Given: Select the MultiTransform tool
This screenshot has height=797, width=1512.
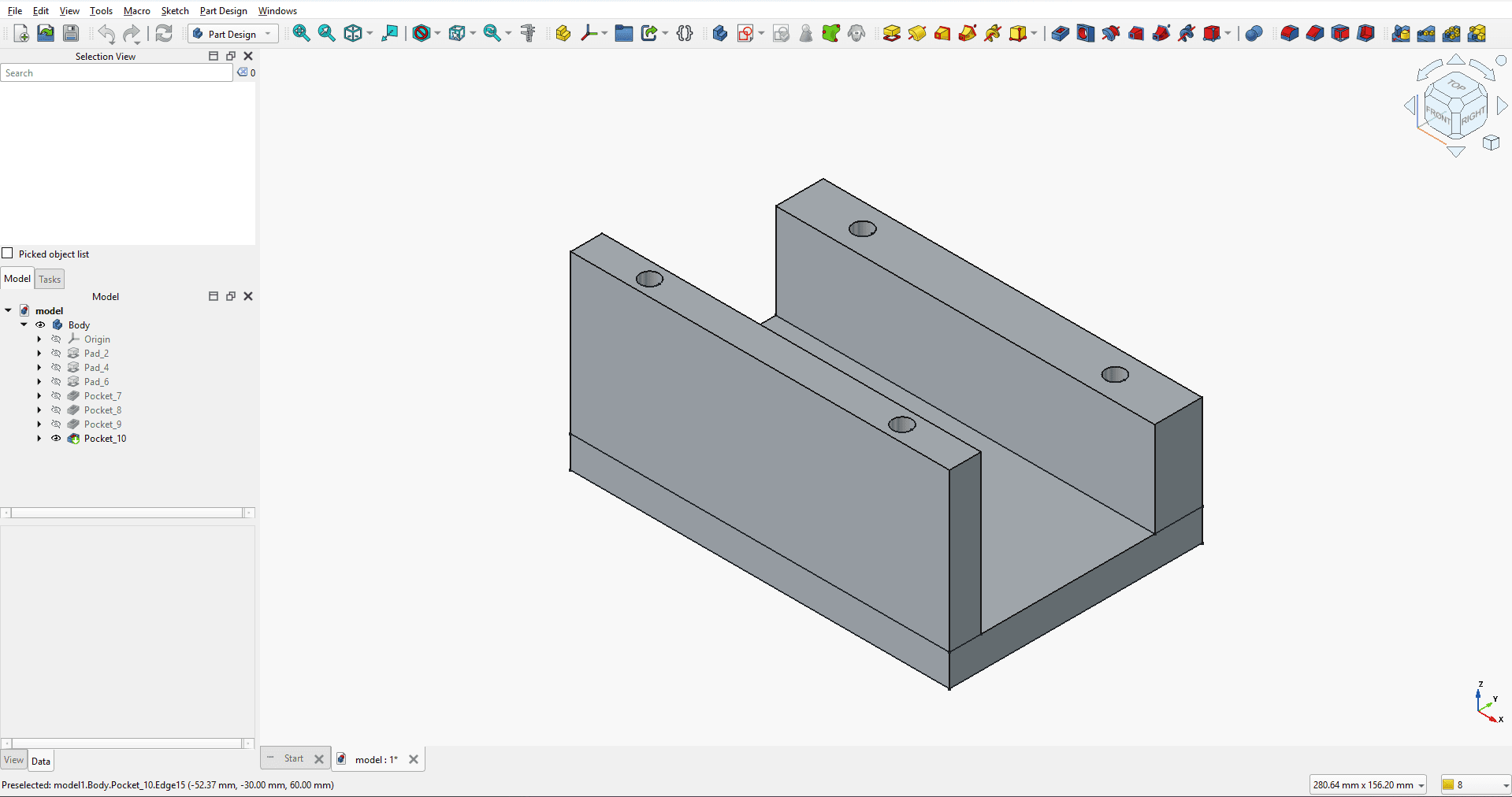Looking at the screenshot, I should pos(1477,33).
